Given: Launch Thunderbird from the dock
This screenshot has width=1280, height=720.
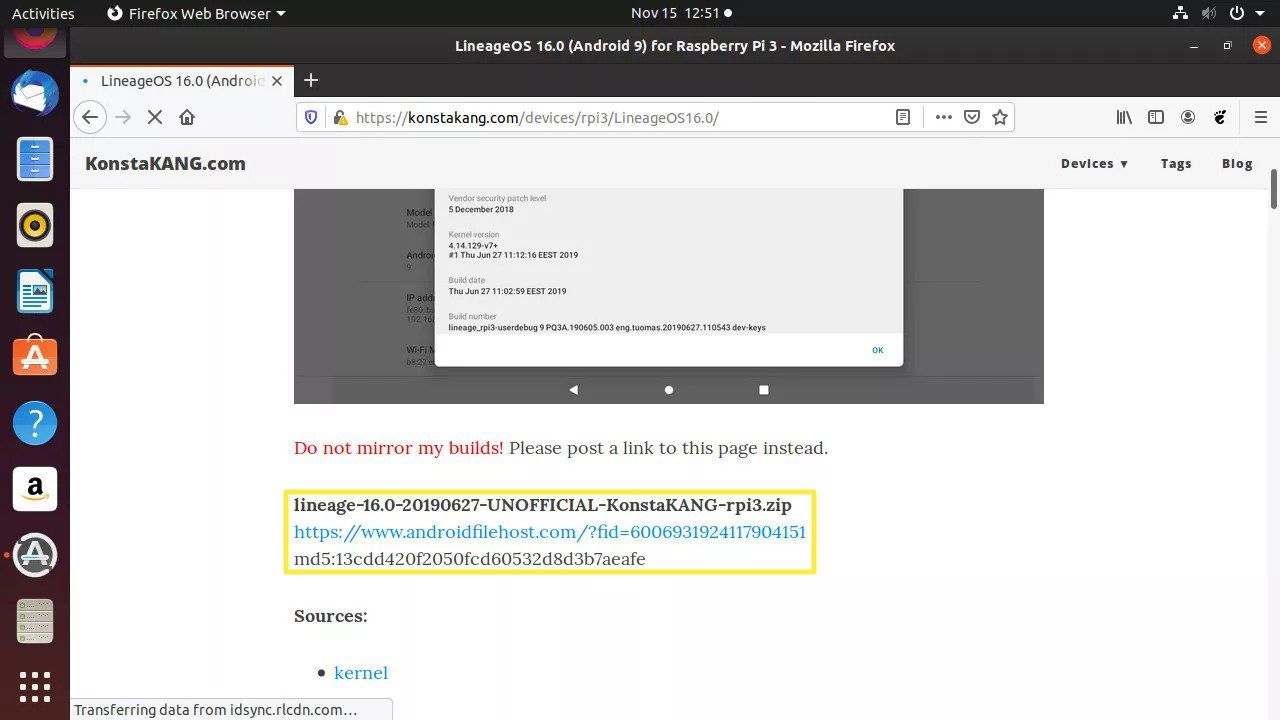Looking at the screenshot, I should [35, 95].
